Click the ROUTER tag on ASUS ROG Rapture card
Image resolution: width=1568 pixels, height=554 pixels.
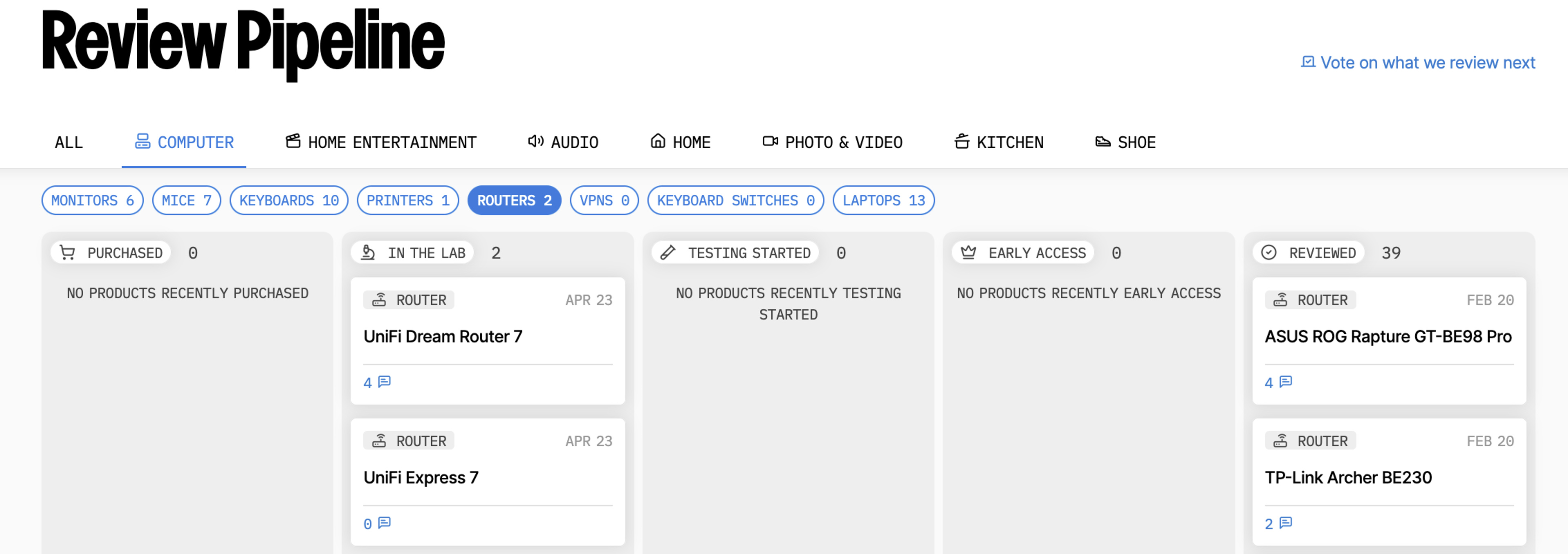(1310, 300)
